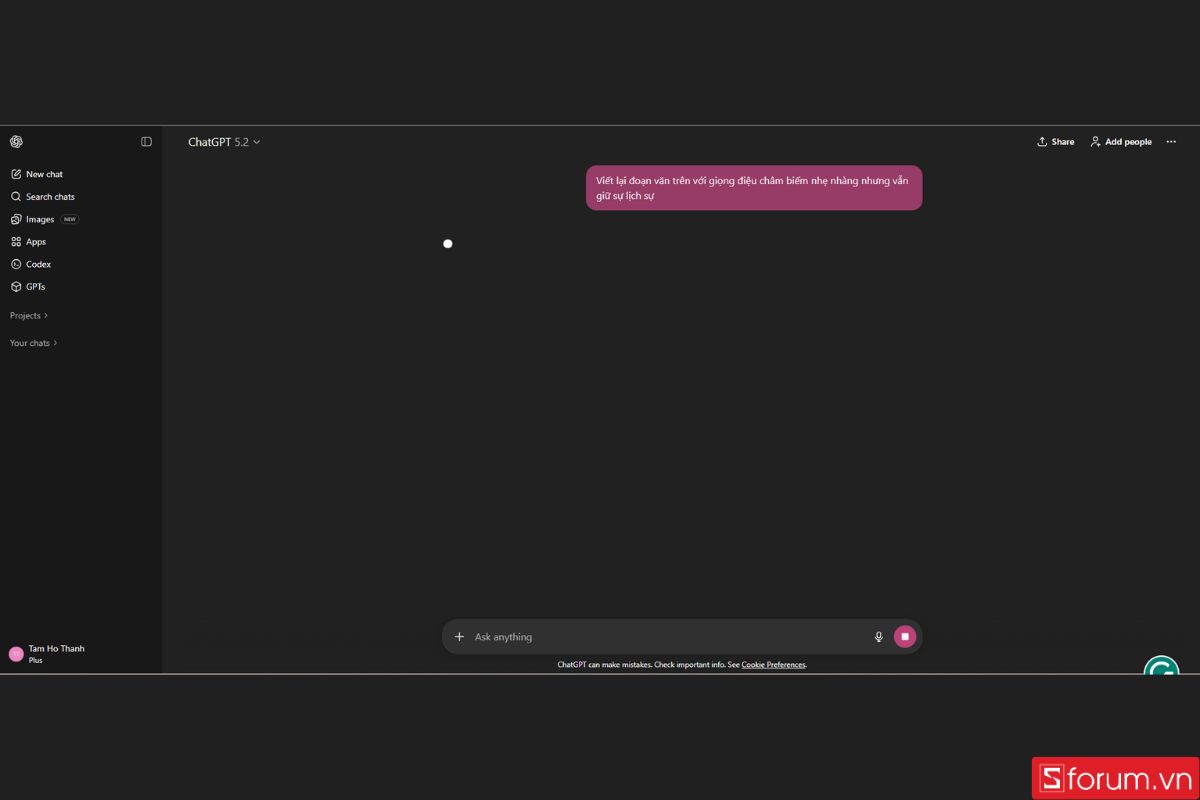Toggle the sidebar collapse icon

pos(146,142)
